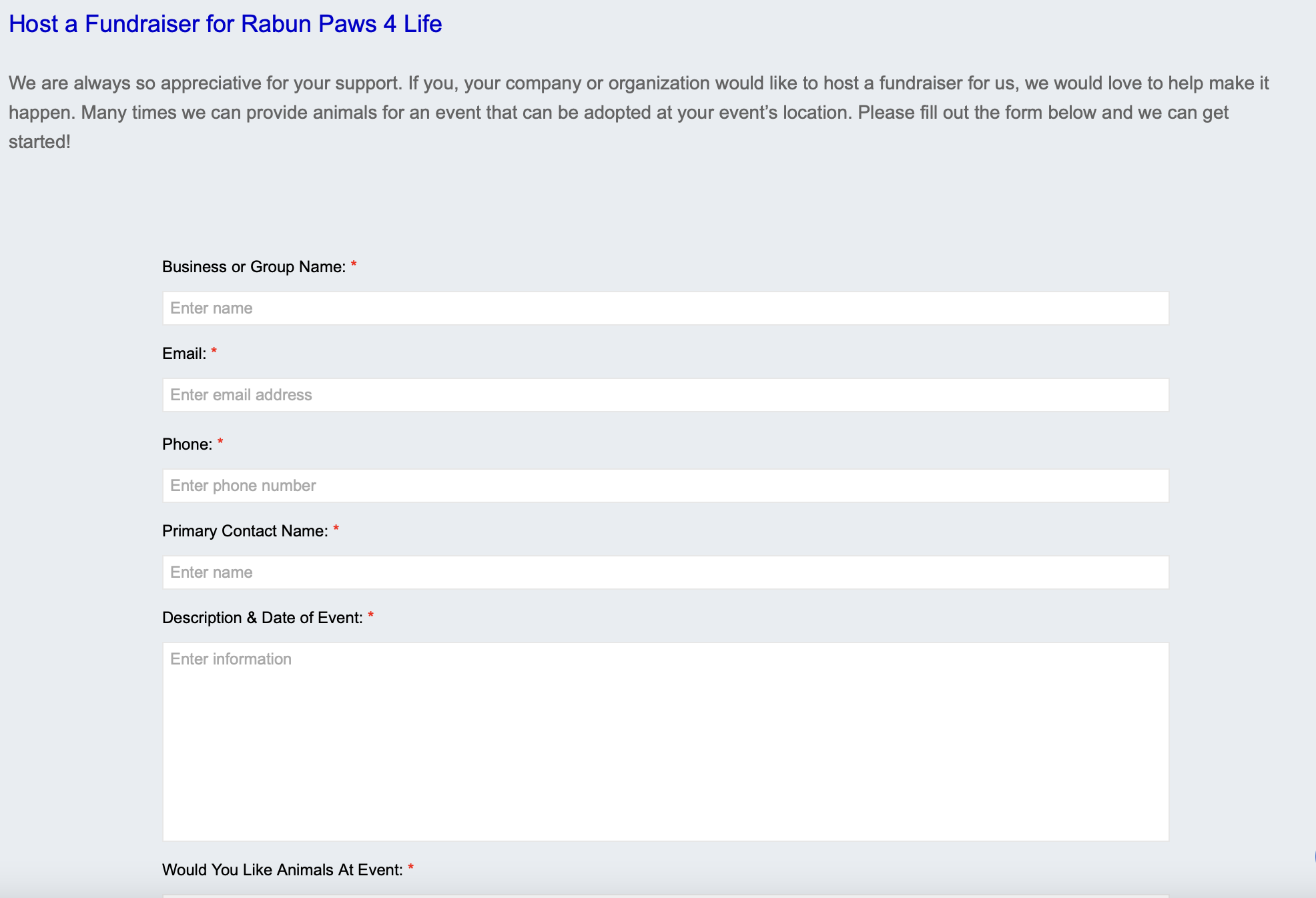This screenshot has width=1316, height=898.
Task: Click the 'Host a Fundraiser for Rabun Paws 4 Life' heading
Action: 226,24
